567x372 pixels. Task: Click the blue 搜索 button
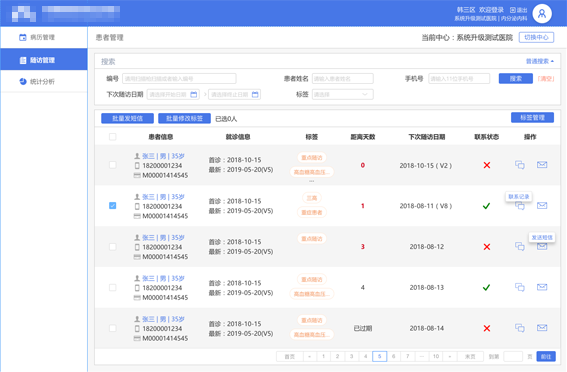tap(516, 78)
